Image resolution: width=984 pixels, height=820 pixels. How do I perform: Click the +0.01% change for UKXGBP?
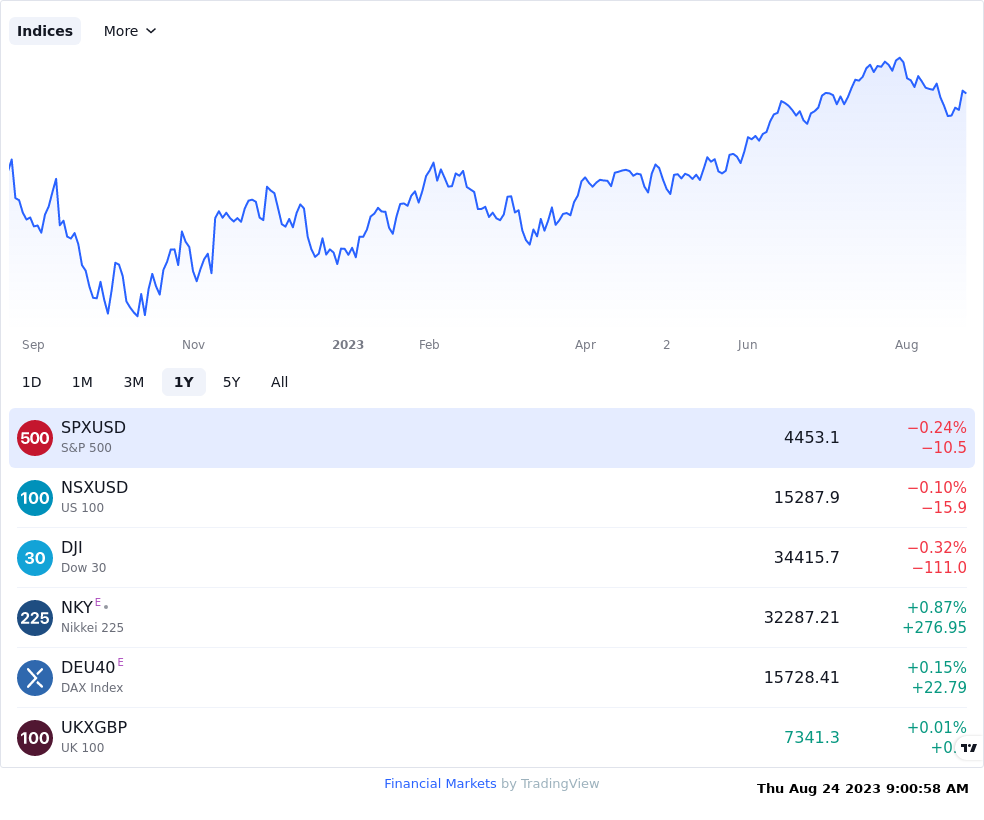(937, 727)
